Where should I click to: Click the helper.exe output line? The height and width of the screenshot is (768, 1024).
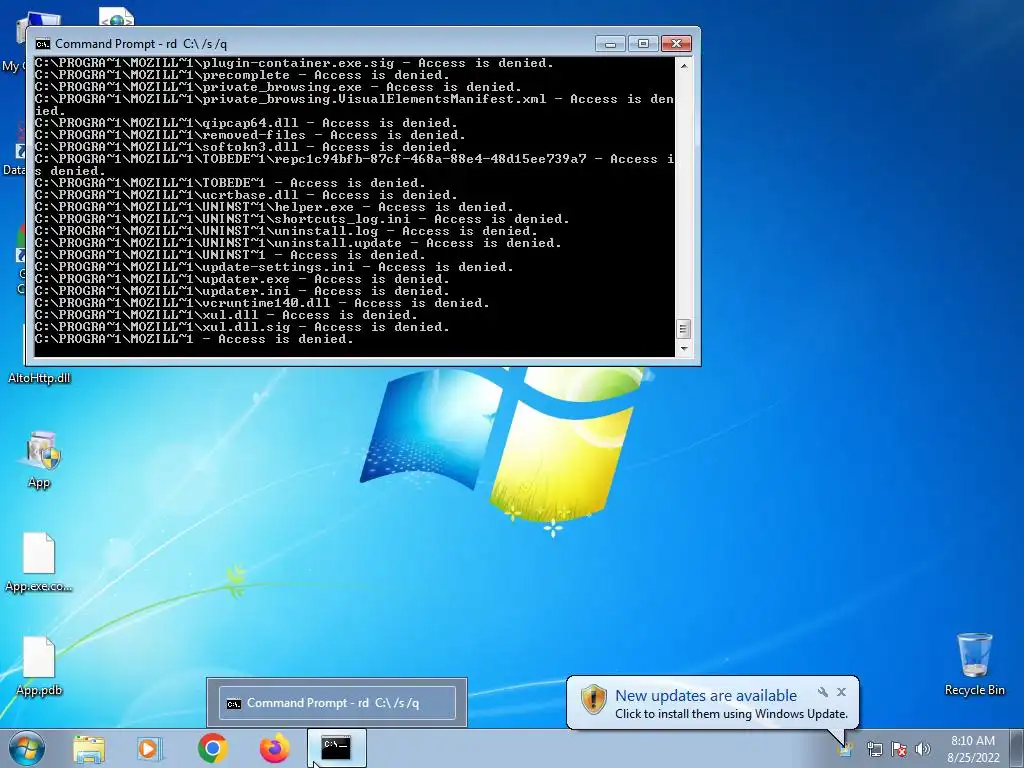coord(274,207)
